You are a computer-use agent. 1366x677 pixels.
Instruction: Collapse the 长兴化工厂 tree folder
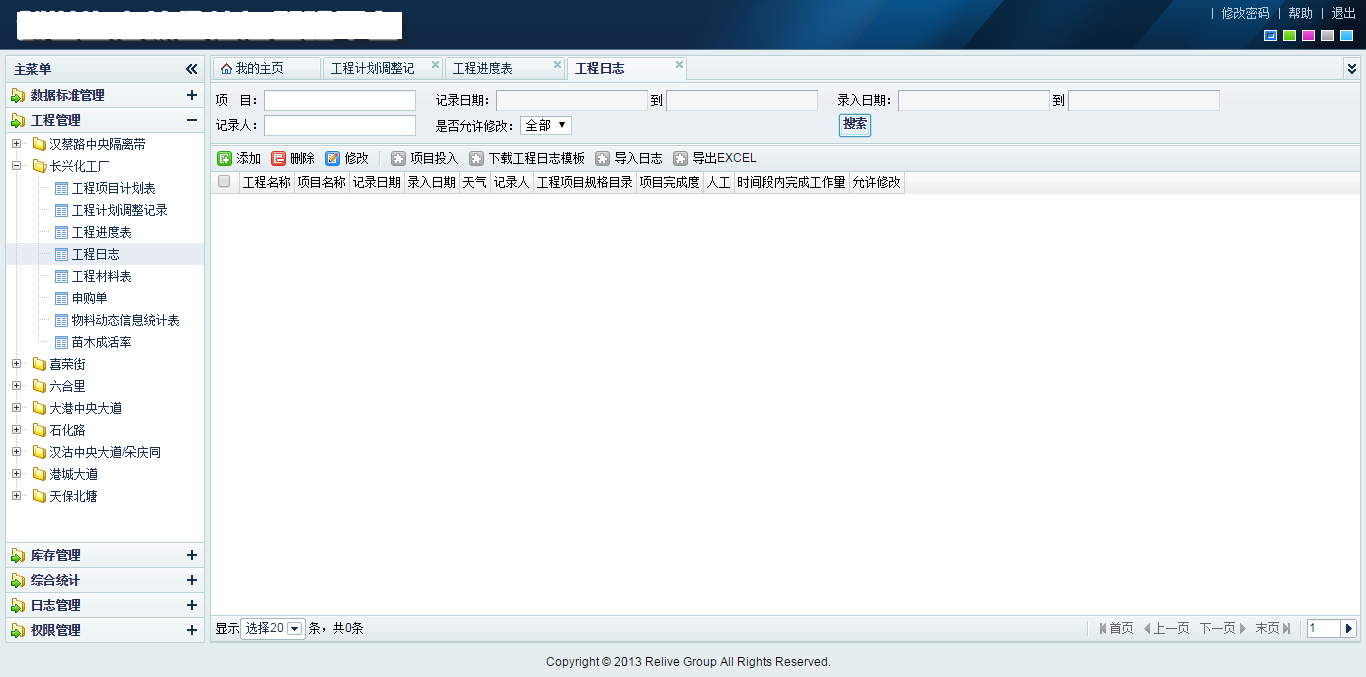coord(16,166)
